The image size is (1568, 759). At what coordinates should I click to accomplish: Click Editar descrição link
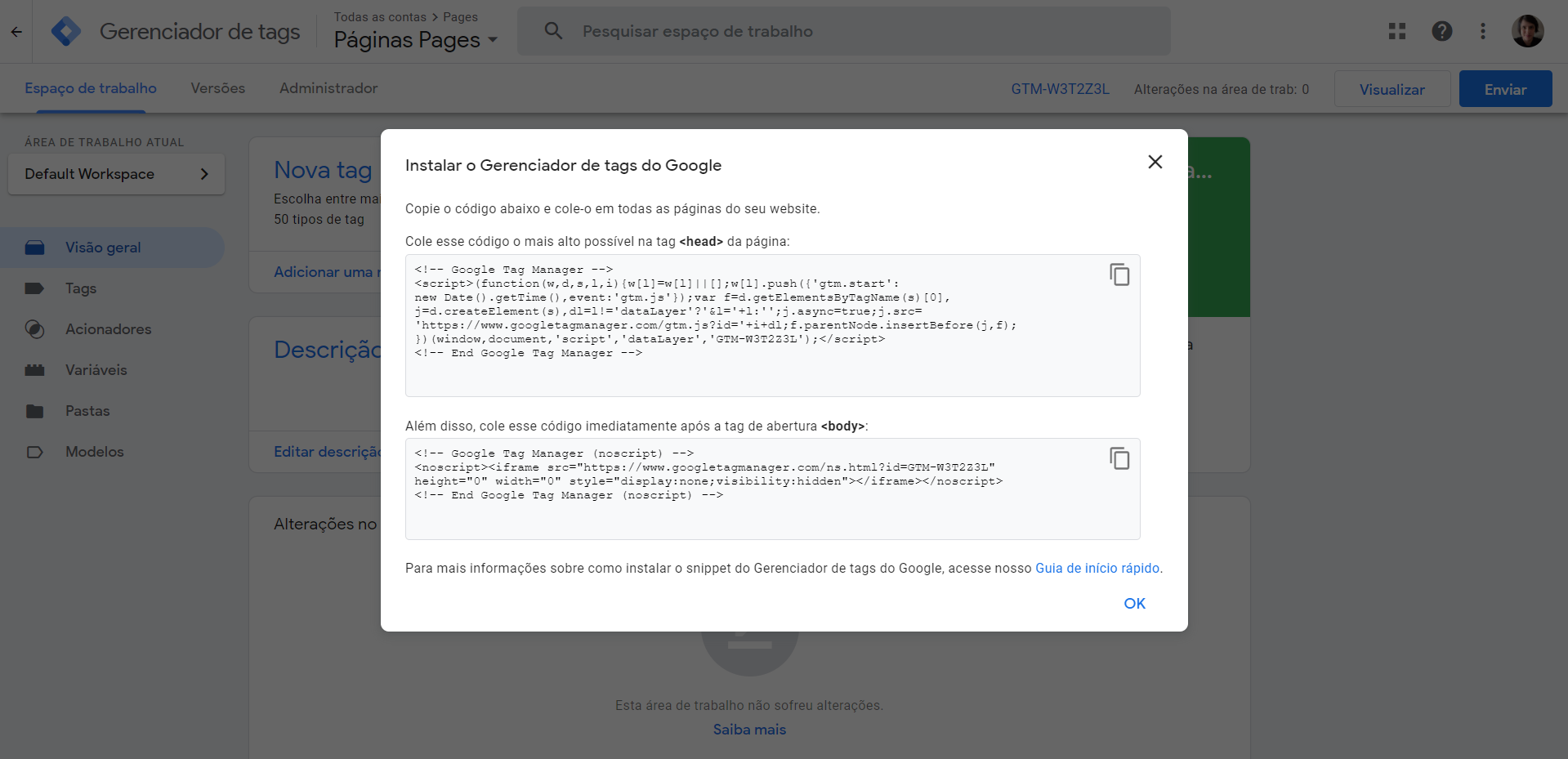327,452
